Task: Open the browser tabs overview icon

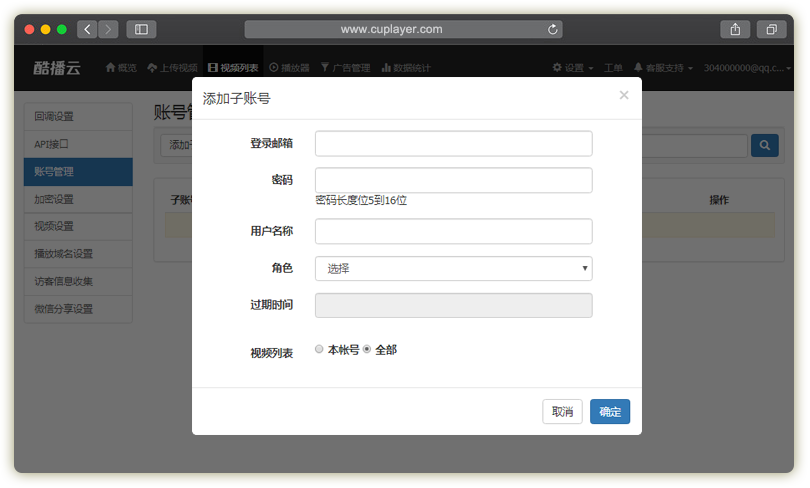Action: point(772,29)
